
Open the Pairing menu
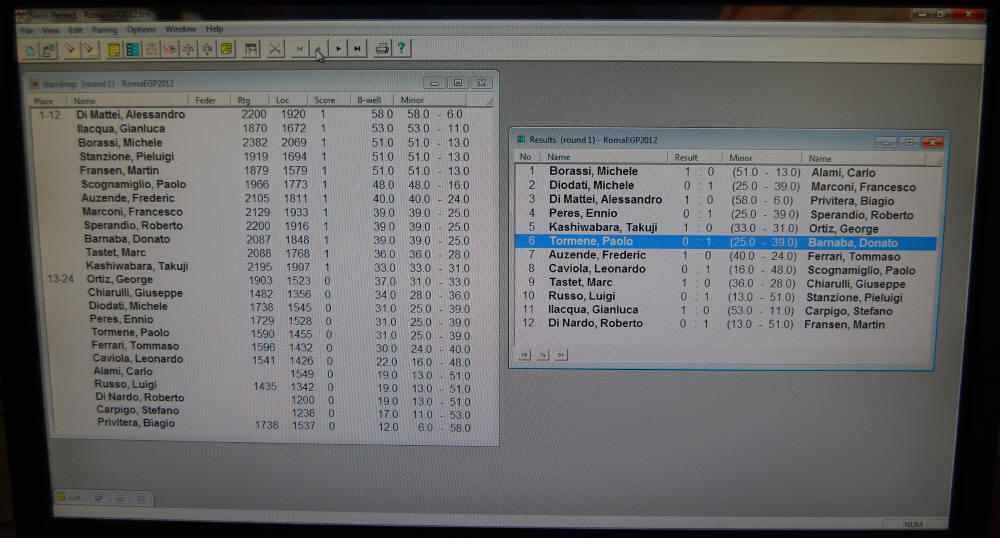tap(105, 30)
